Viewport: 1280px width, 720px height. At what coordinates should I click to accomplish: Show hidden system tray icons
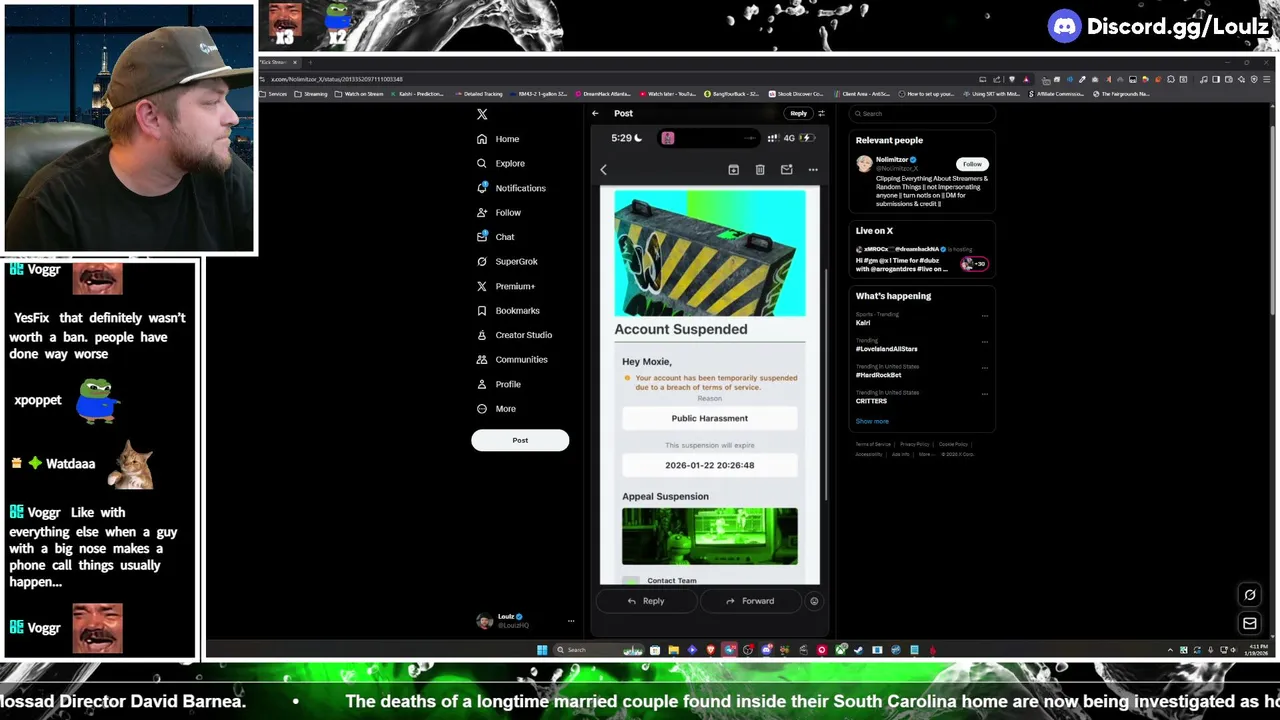pyautogui.click(x=1170, y=650)
